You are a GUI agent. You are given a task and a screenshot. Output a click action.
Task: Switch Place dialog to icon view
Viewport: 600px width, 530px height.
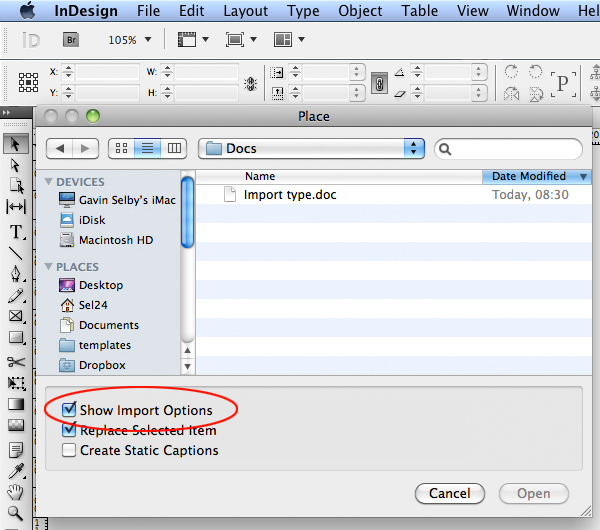tap(121, 148)
